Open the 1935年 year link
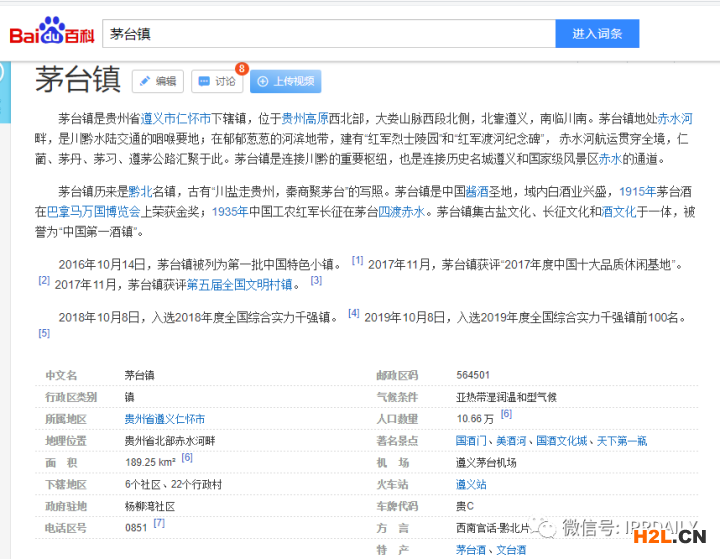720x559 pixels. pyautogui.click(x=229, y=212)
